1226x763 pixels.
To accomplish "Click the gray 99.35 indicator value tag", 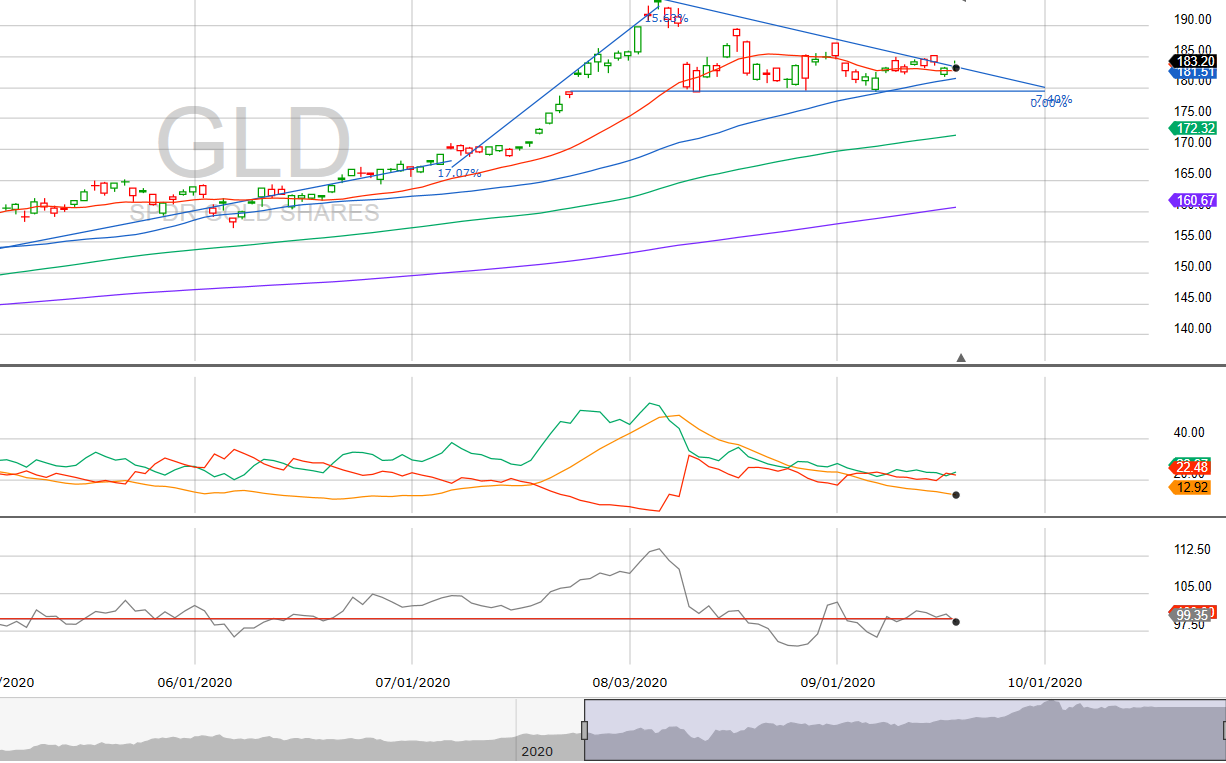I will (x=1192, y=614).
